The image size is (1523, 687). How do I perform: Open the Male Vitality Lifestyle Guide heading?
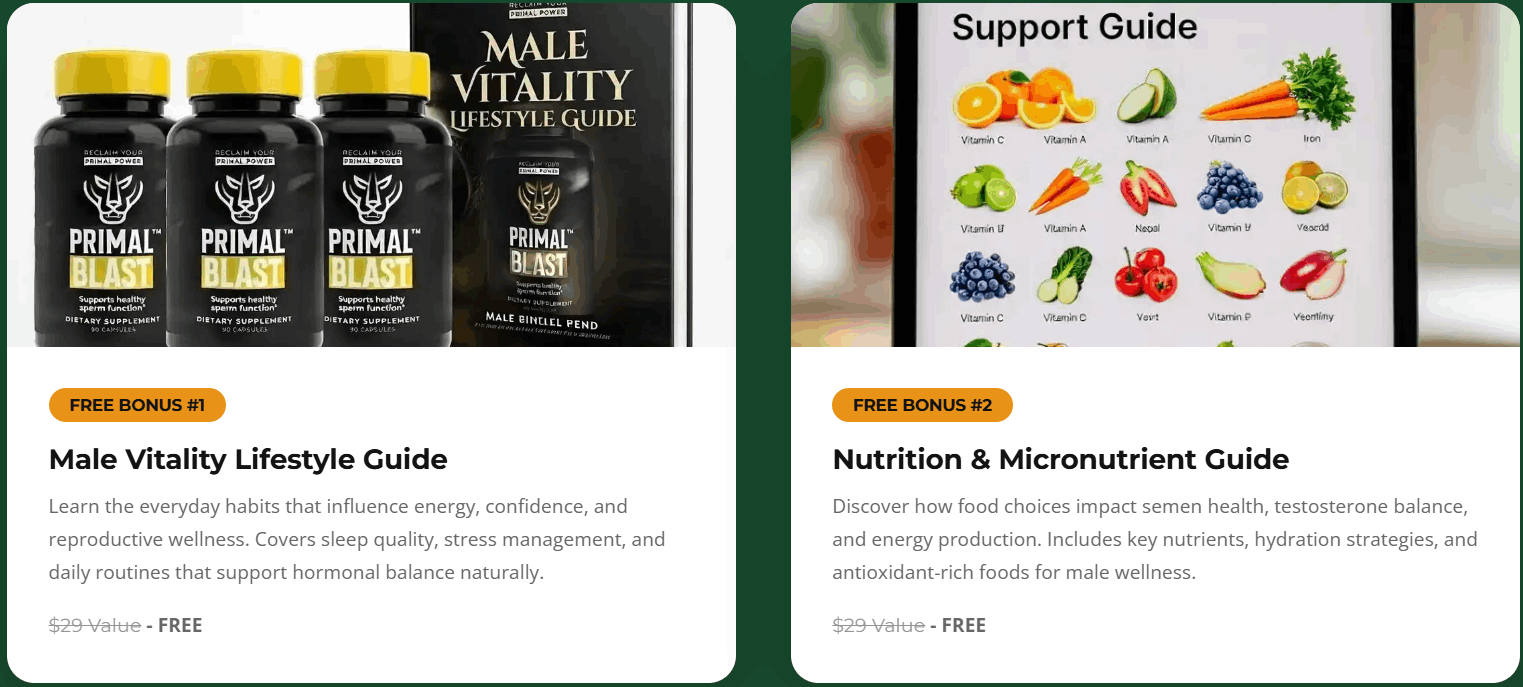(x=248, y=459)
